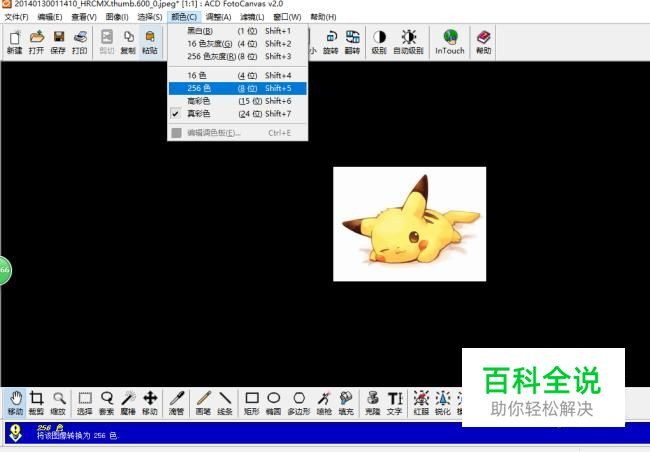This screenshot has width=650, height=452.
Task: Choose 高彩色 15-bit color mode
Action: tap(238, 101)
